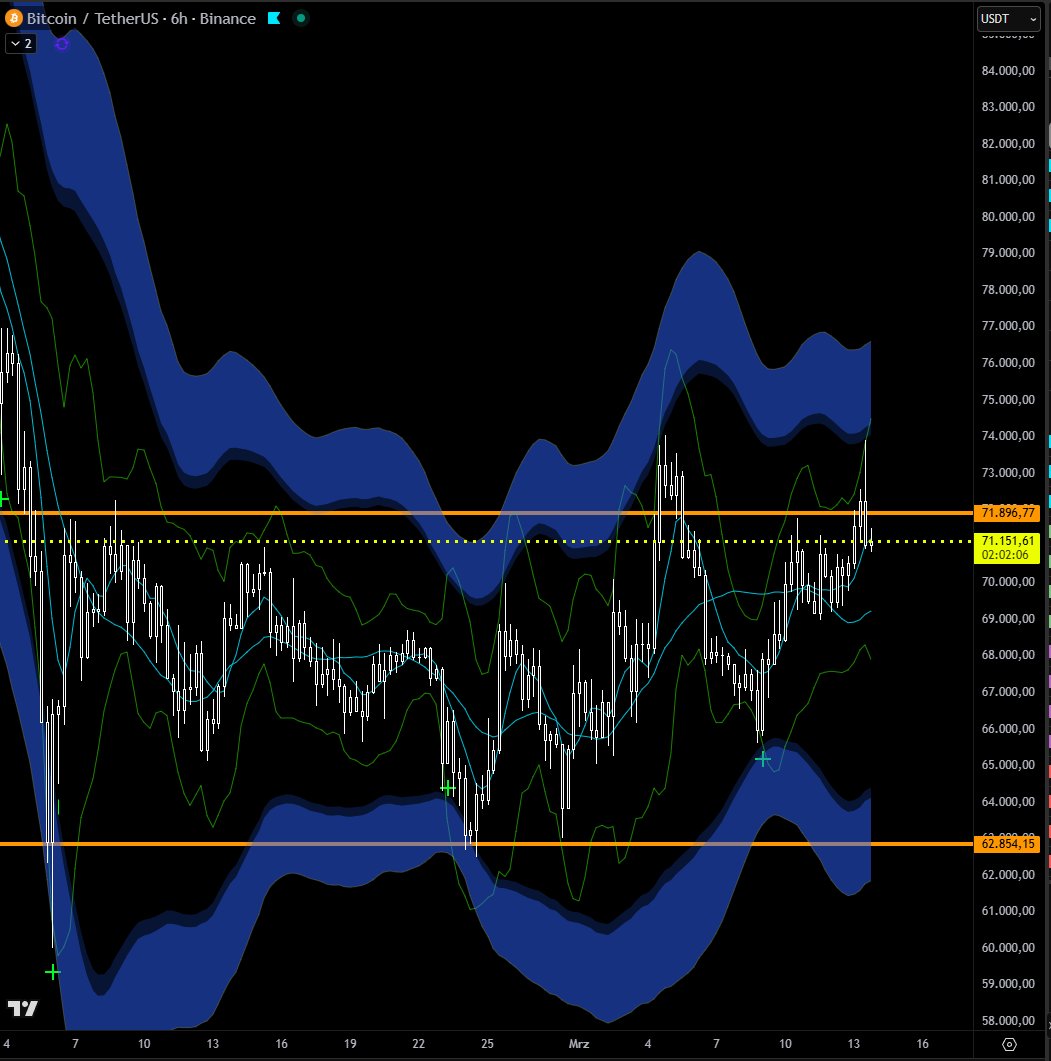Viewport: 1051px width, 1061px height.
Task: Collapse the indicator legend showing 2
Action: pos(21,44)
